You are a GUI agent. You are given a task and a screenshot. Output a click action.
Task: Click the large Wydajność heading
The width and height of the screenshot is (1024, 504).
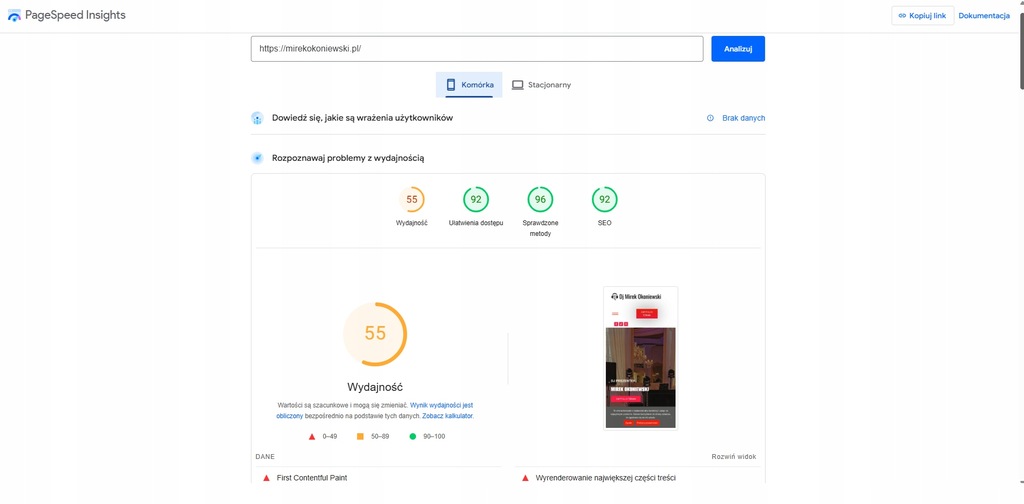tap(375, 386)
